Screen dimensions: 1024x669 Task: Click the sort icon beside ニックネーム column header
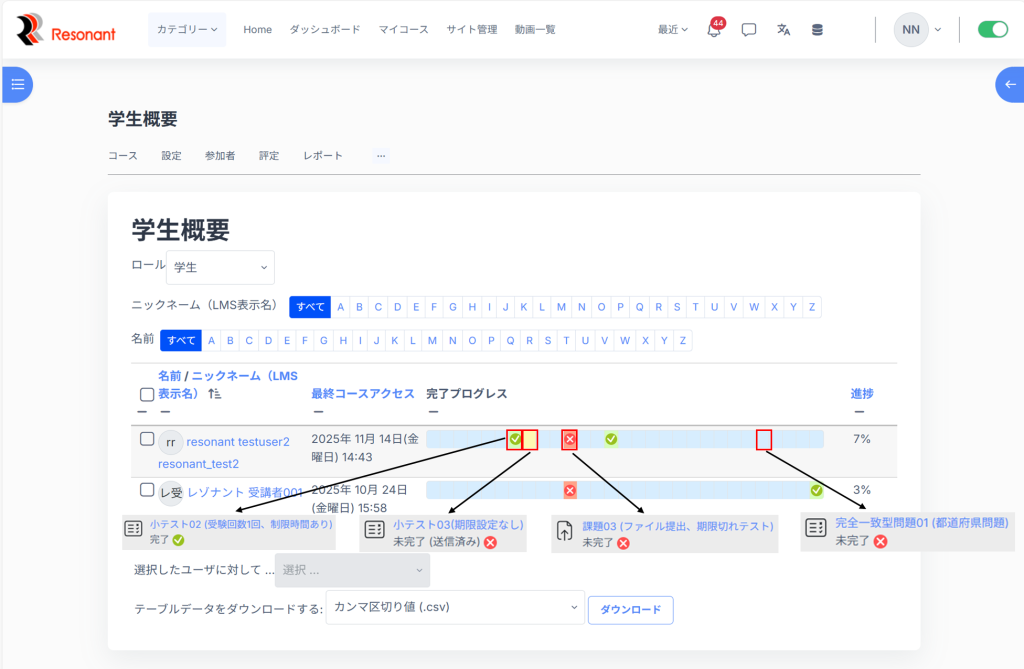(214, 395)
